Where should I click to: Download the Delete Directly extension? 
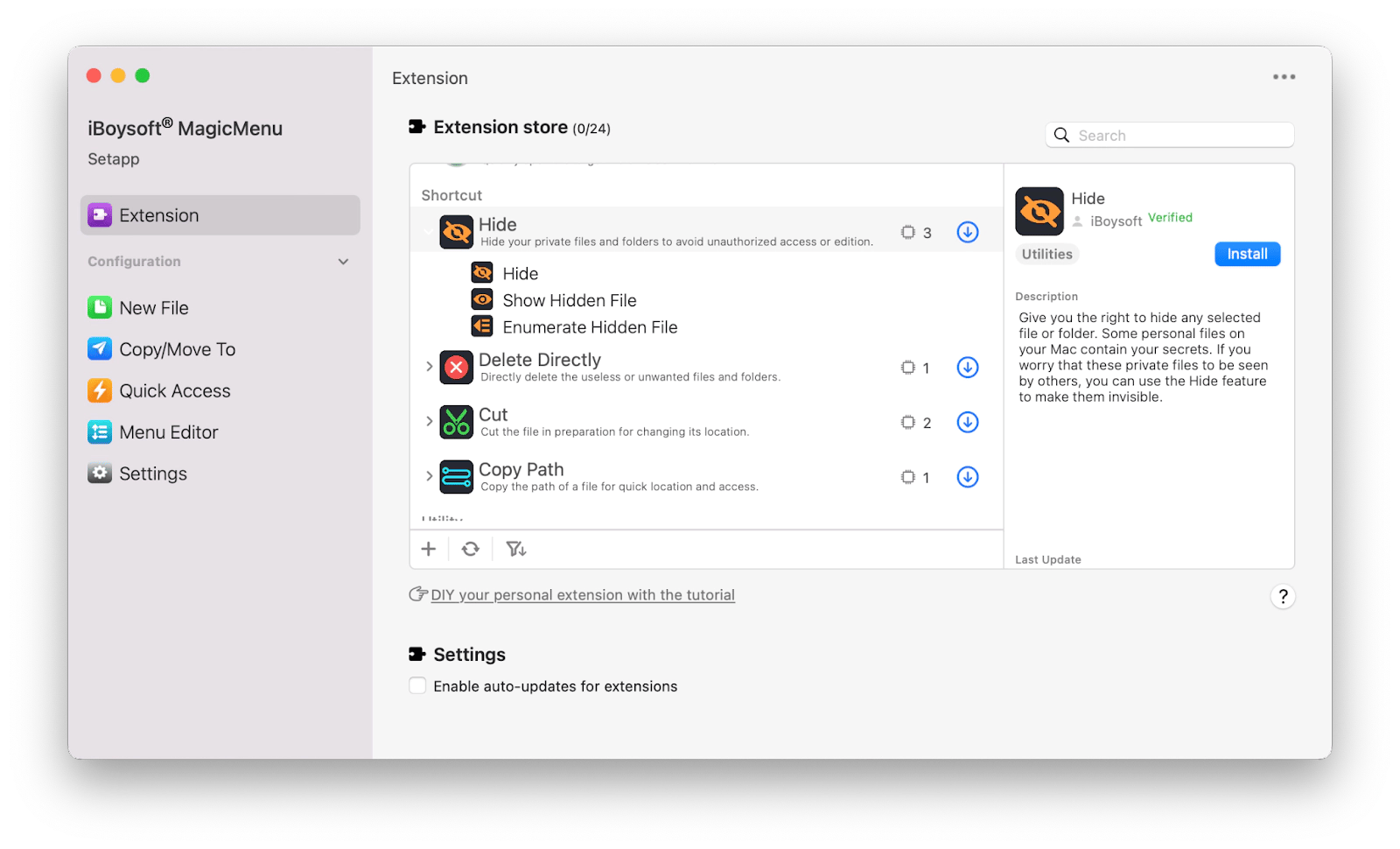[x=968, y=368]
